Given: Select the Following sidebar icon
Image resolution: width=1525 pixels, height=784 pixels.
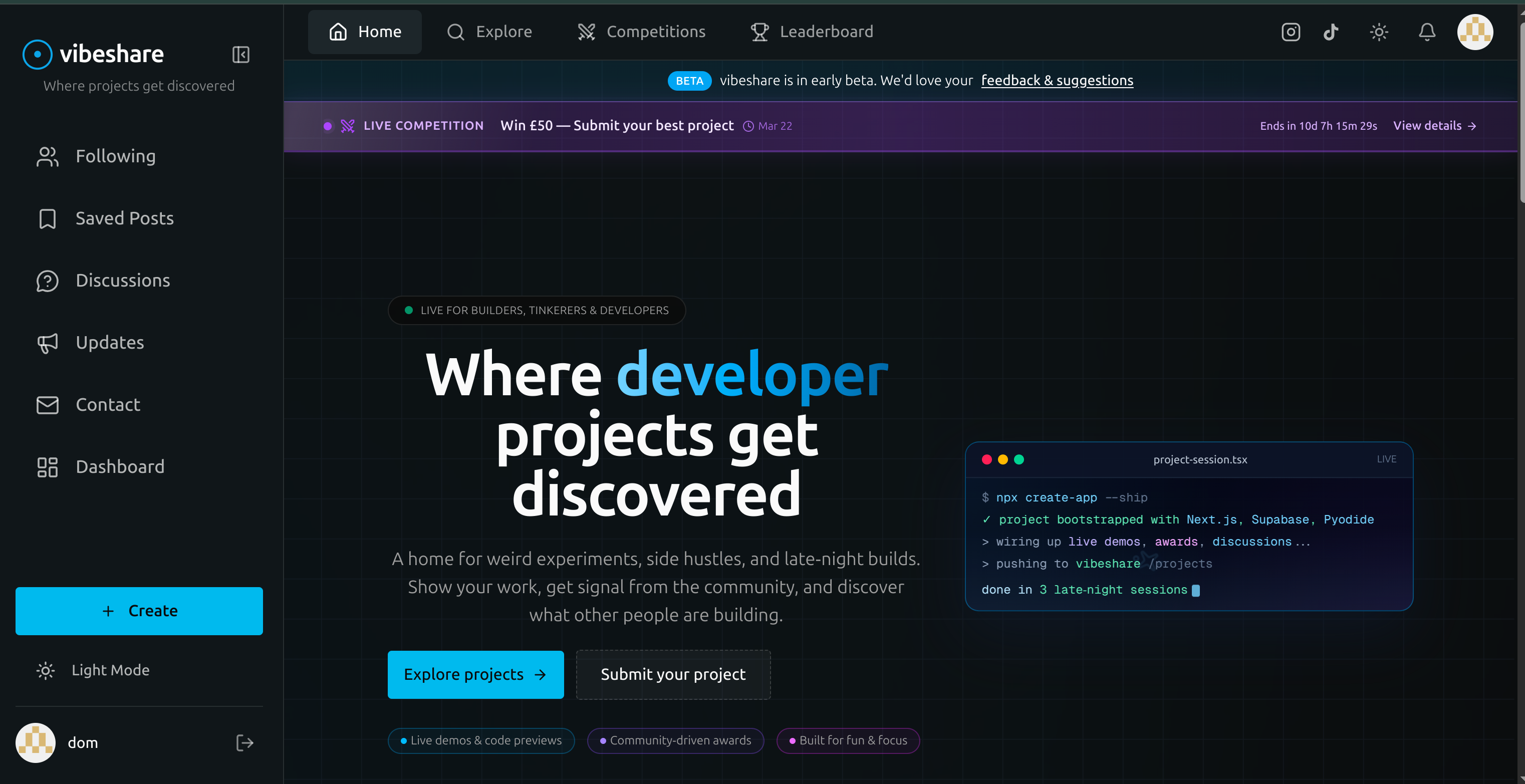Looking at the screenshot, I should point(48,156).
